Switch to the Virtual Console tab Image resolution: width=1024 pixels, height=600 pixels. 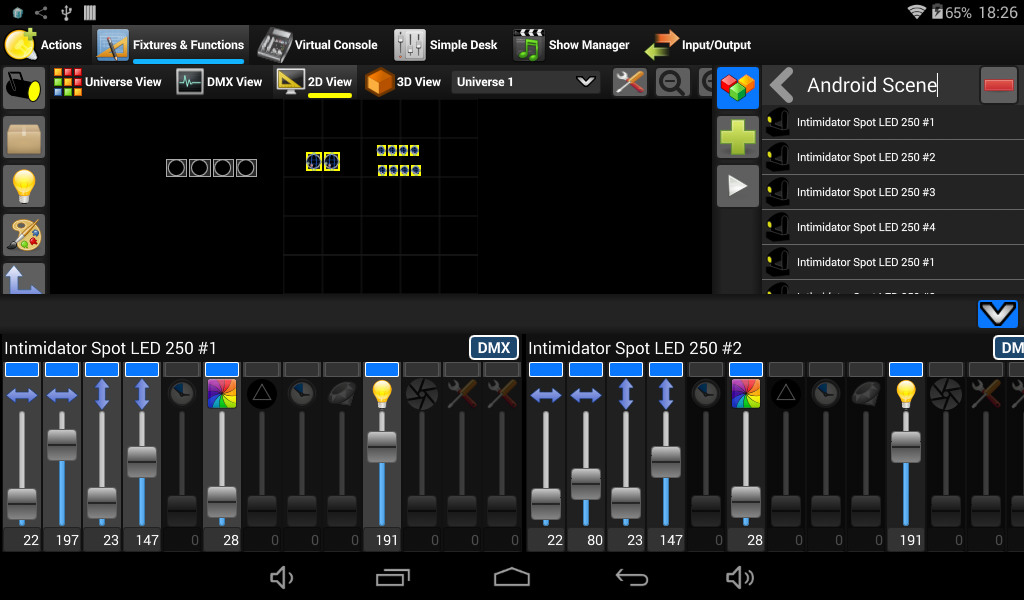pos(317,45)
